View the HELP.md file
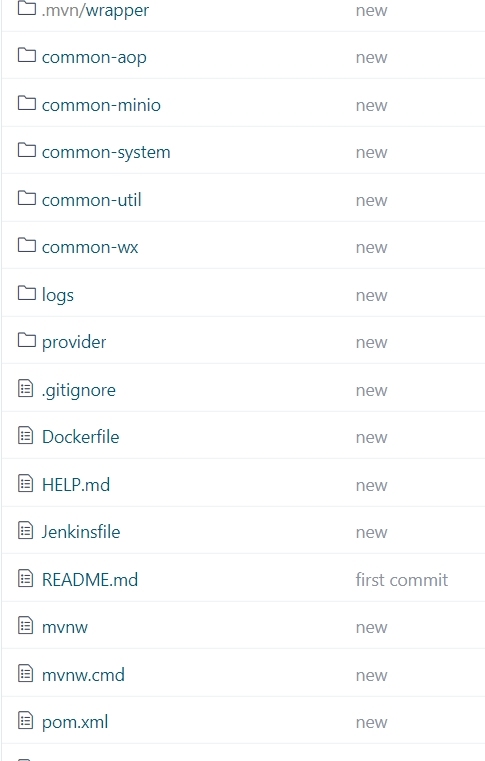The width and height of the screenshot is (485, 761). click(x=76, y=485)
